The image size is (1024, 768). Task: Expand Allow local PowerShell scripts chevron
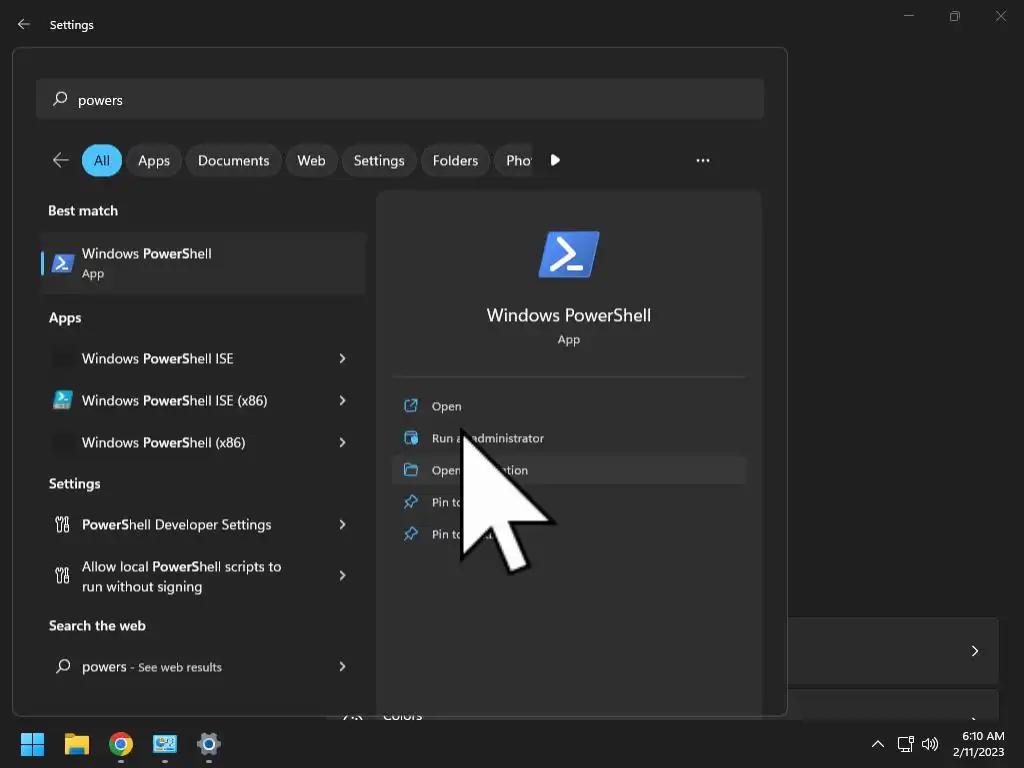pos(342,575)
